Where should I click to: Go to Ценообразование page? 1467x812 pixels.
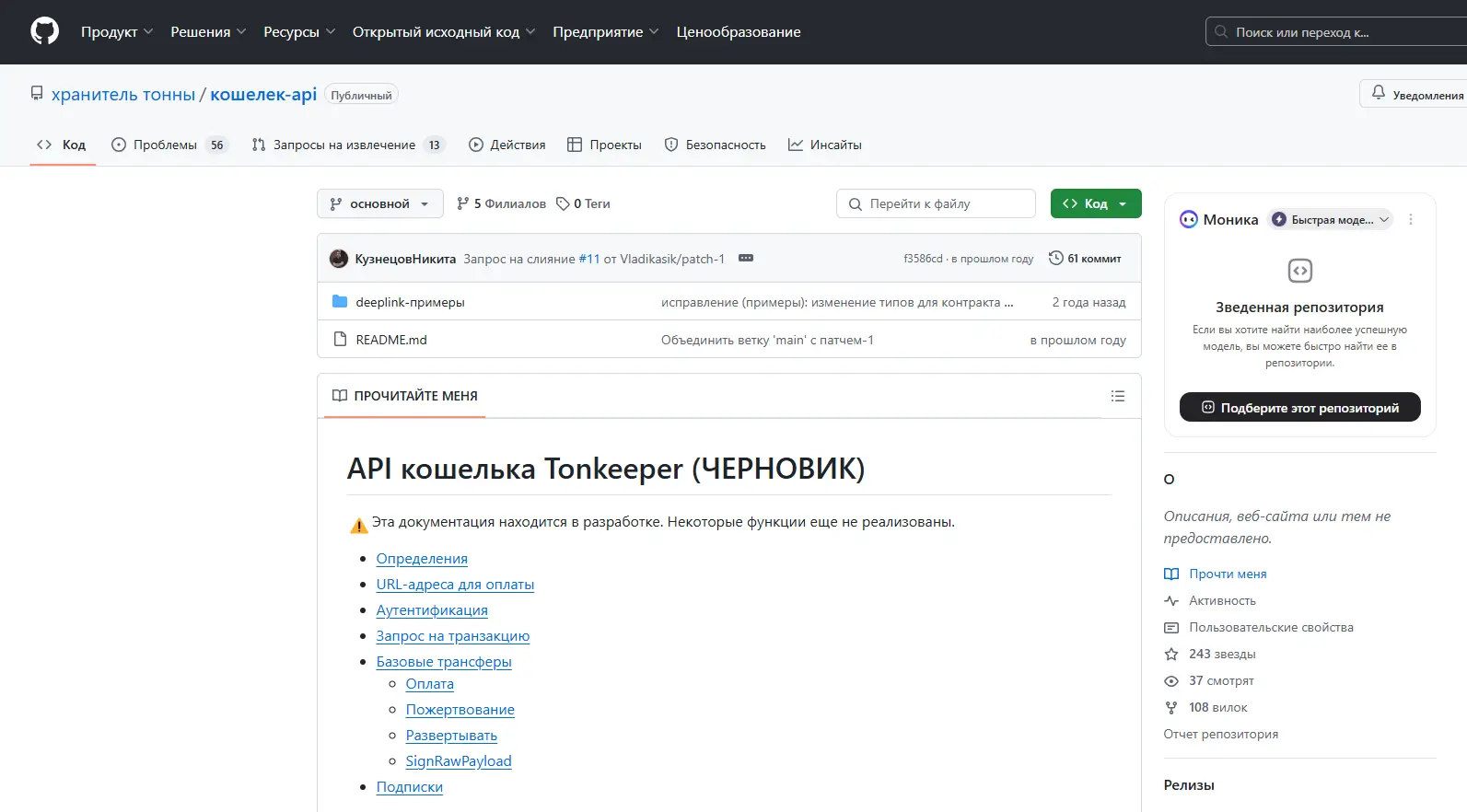coord(739,31)
